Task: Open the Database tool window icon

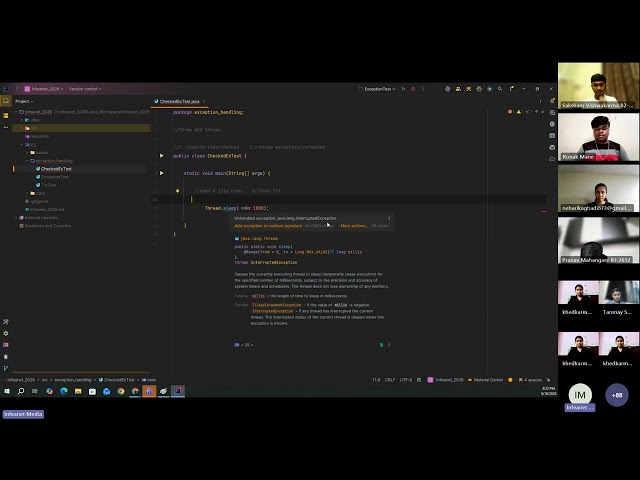Action: tap(552, 112)
